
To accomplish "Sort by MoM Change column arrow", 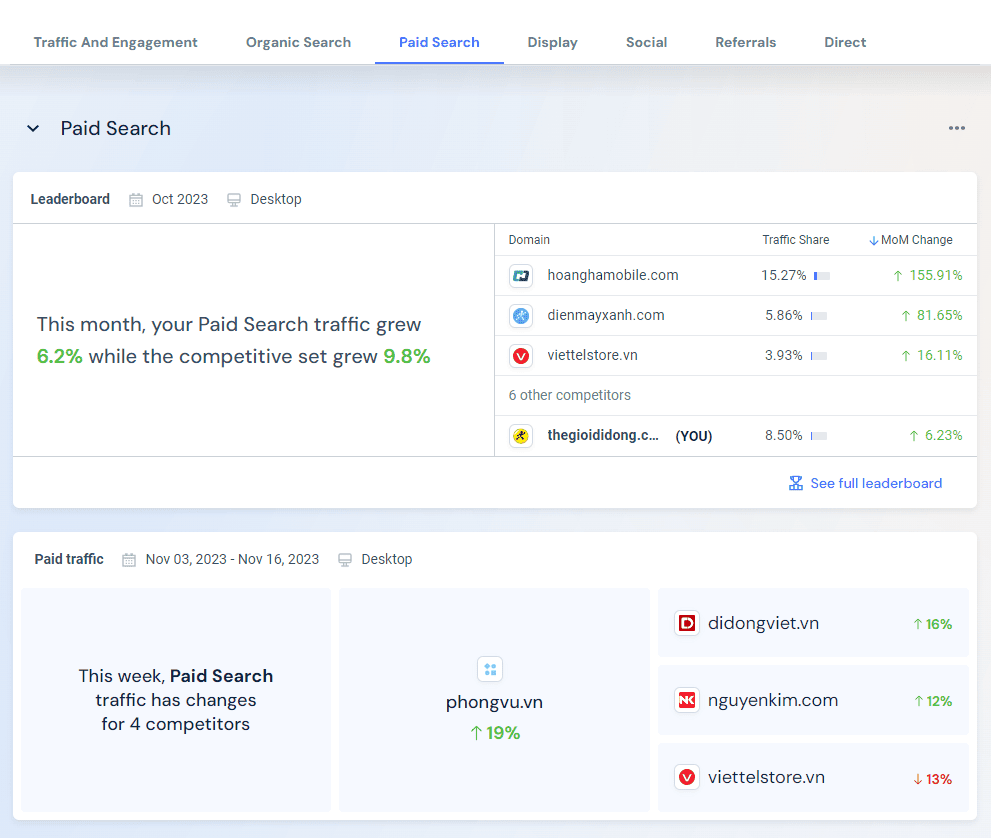I will coord(873,240).
